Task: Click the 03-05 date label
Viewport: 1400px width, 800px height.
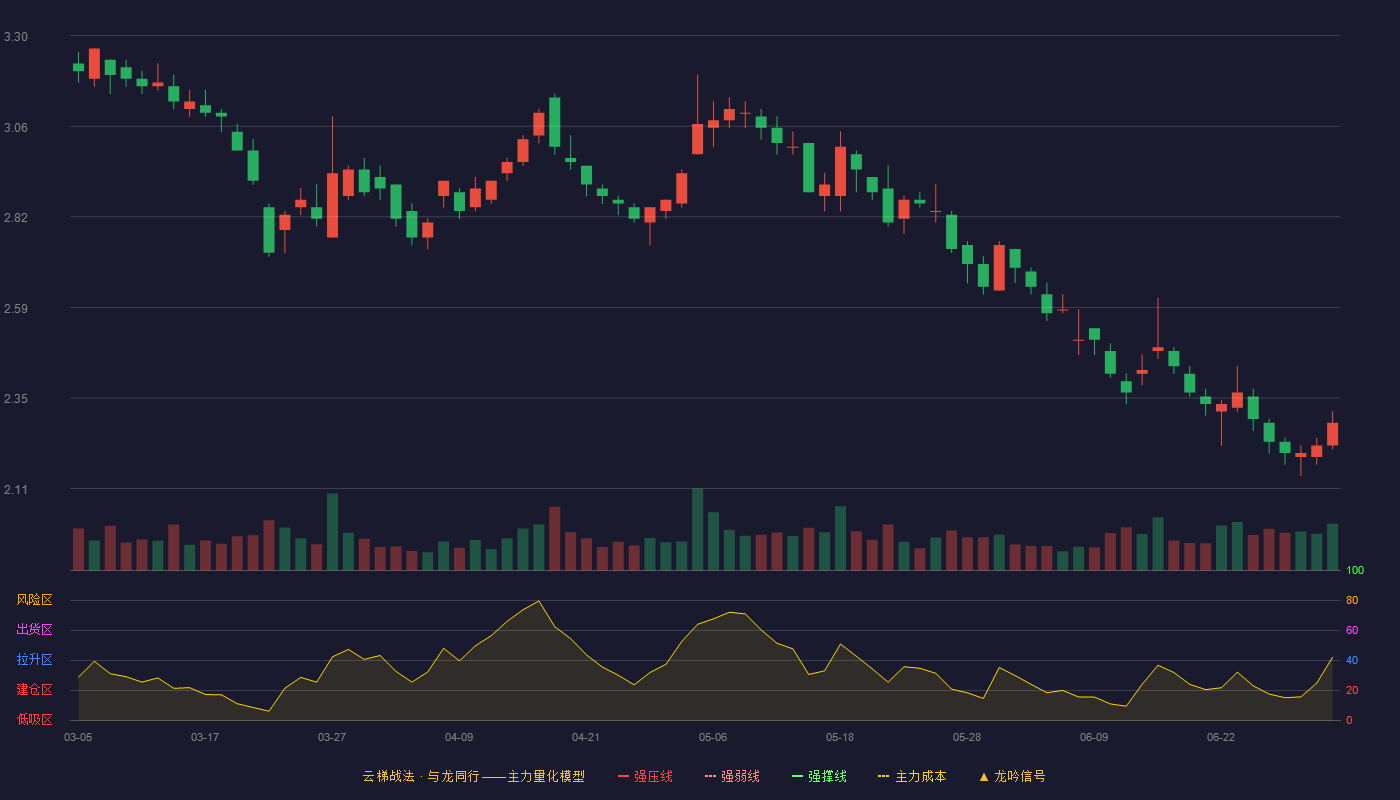Action: [78, 737]
